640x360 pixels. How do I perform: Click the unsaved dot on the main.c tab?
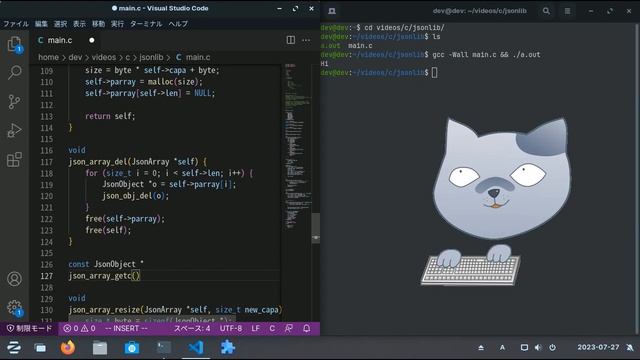pos(92,40)
